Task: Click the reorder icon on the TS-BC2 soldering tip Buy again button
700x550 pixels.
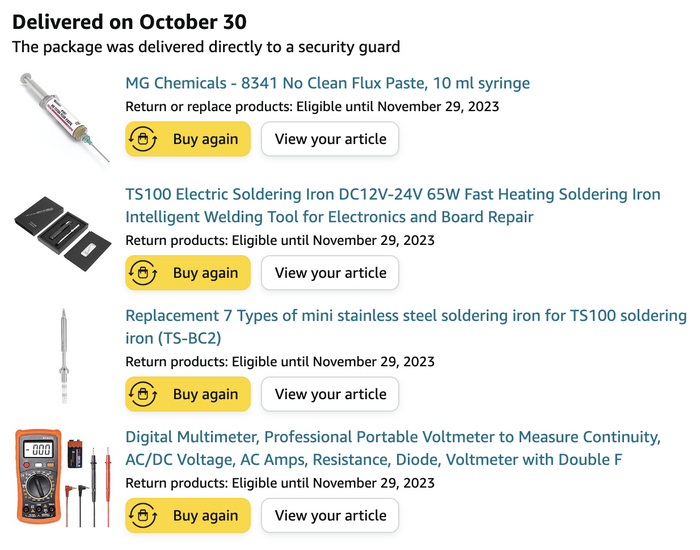Action: click(146, 395)
